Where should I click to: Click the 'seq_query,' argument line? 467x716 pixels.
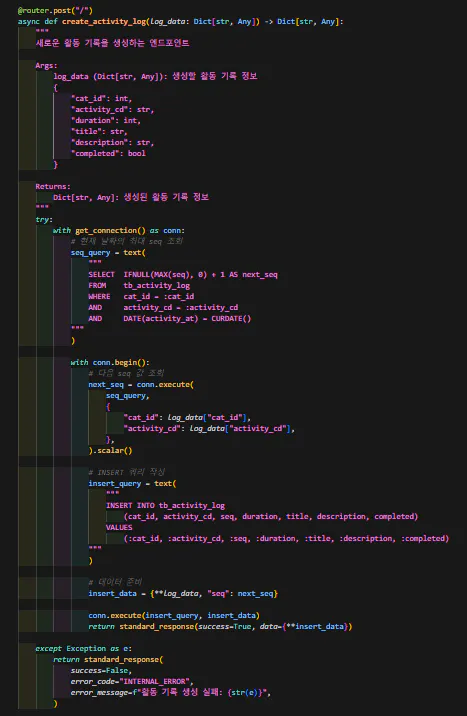pyautogui.click(x=128, y=395)
